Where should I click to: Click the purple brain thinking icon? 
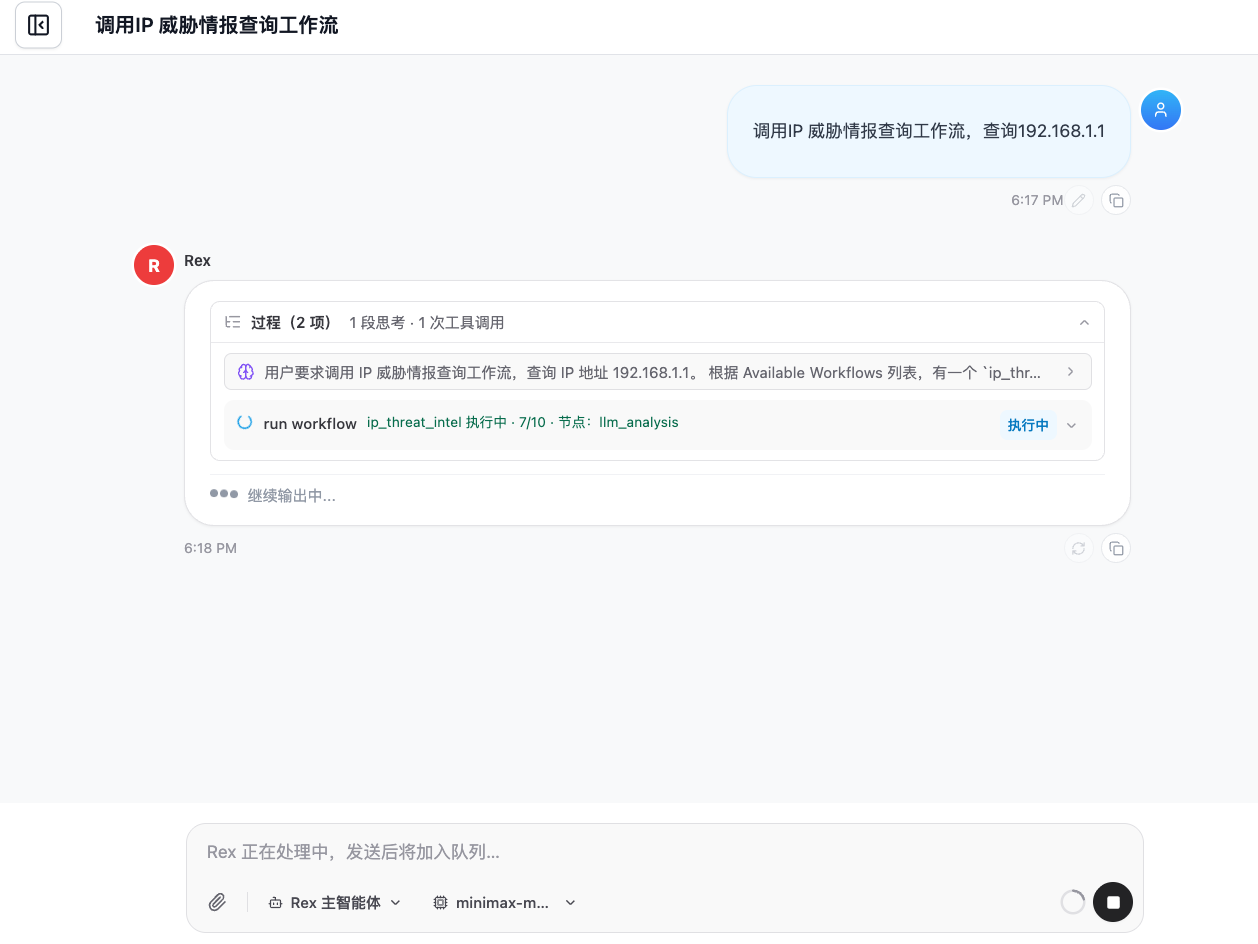(246, 372)
